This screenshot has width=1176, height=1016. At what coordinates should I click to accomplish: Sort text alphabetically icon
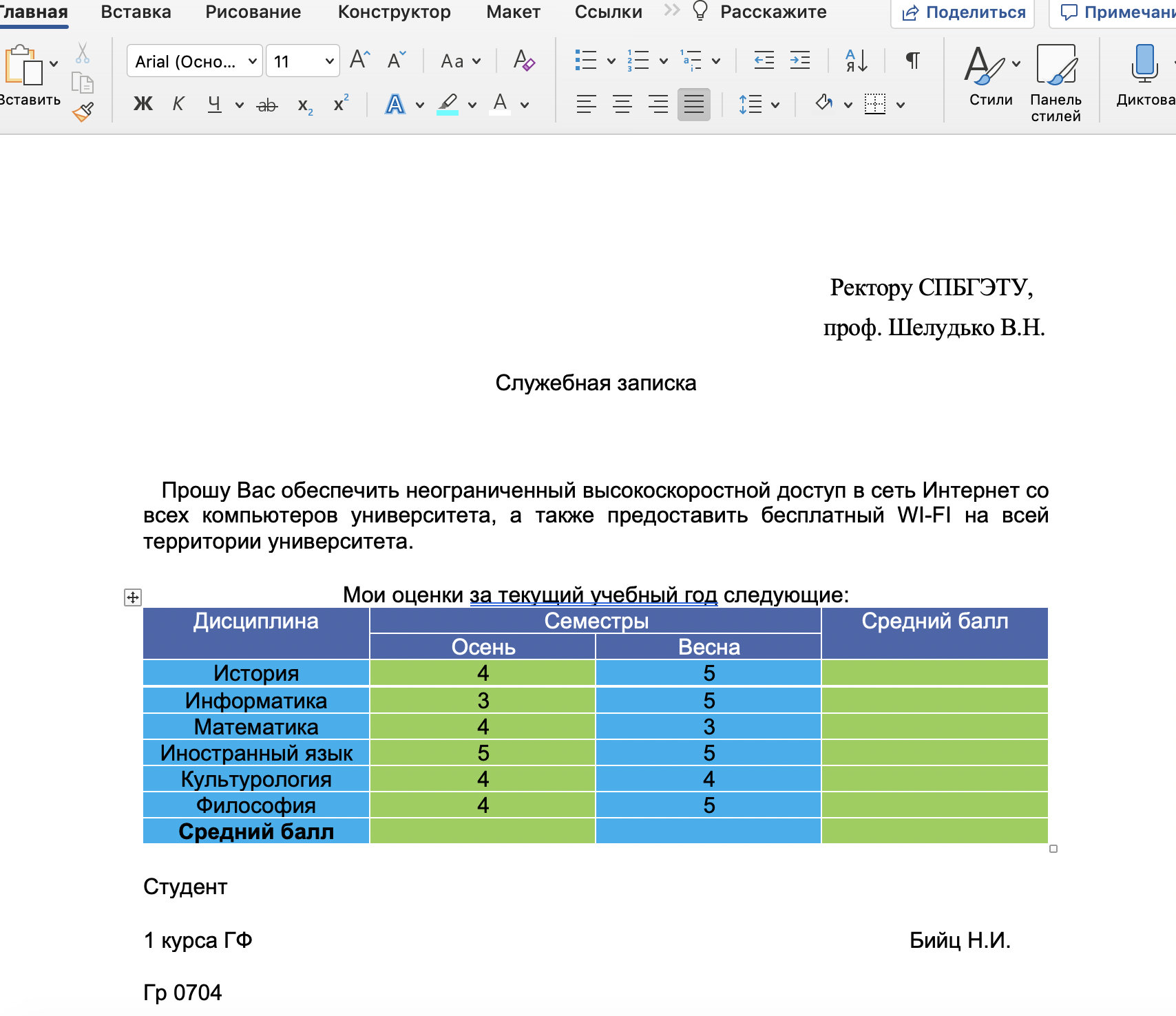tap(856, 61)
